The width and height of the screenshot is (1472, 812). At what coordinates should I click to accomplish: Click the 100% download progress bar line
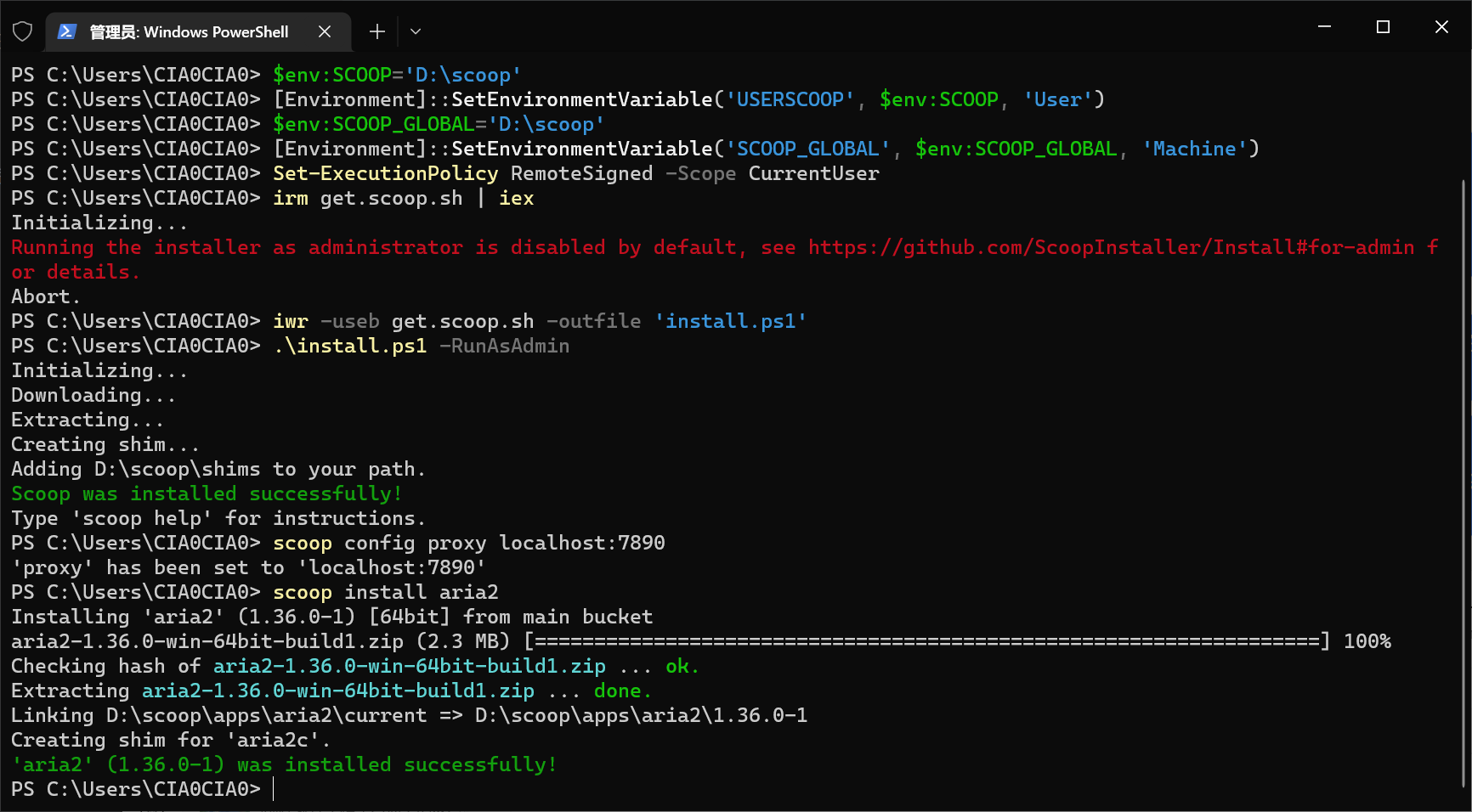tap(701, 641)
